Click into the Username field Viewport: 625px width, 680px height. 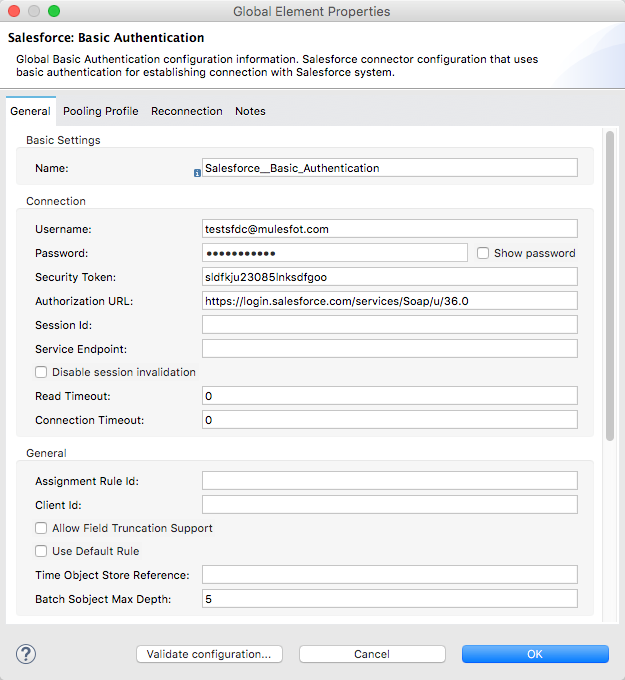(389, 229)
